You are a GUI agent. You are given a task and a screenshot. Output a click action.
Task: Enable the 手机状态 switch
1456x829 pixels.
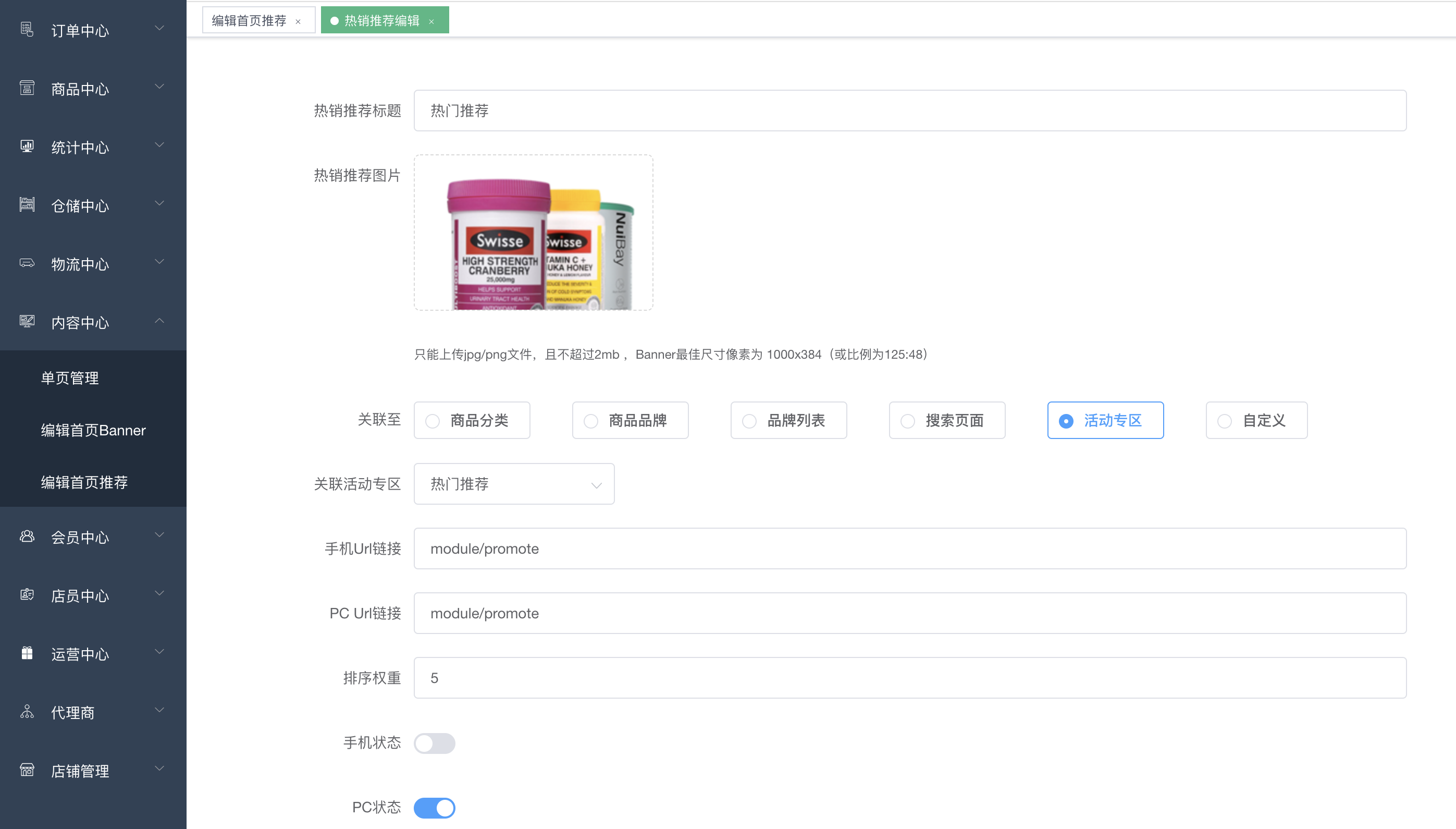pos(434,743)
